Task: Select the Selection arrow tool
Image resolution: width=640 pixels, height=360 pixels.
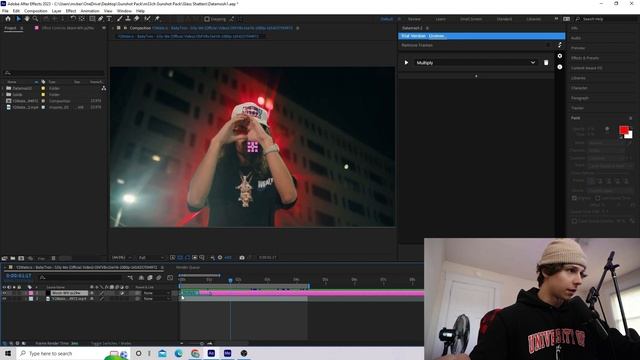Action: (x=18, y=19)
